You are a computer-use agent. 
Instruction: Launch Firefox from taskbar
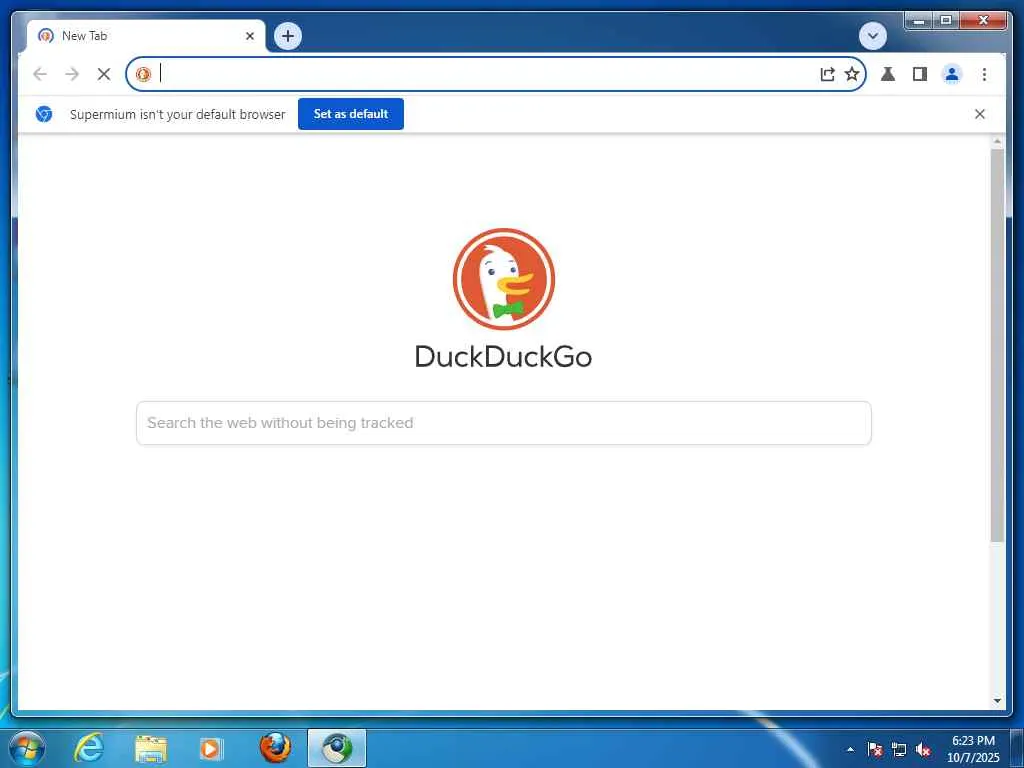pyautogui.click(x=275, y=748)
